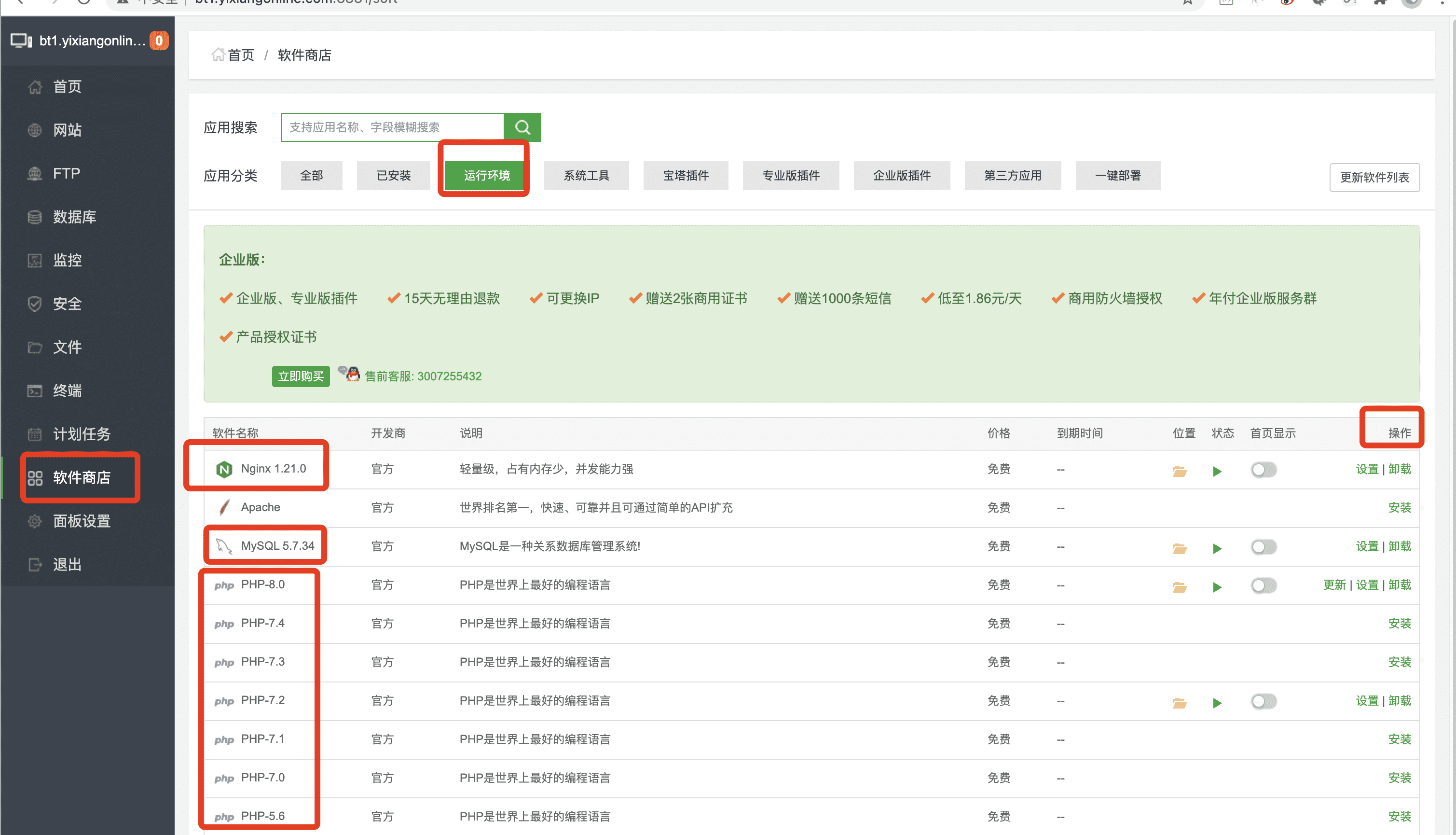Image resolution: width=1456 pixels, height=835 pixels.
Task: Select the 运行环境 category tab
Action: pyautogui.click(x=487, y=176)
